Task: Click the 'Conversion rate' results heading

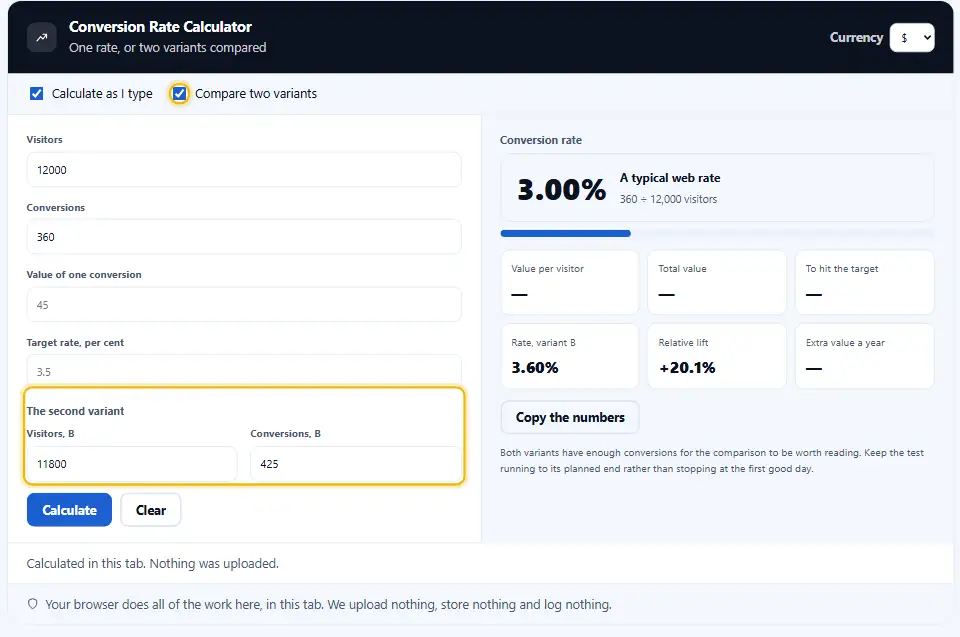Action: 541,140
